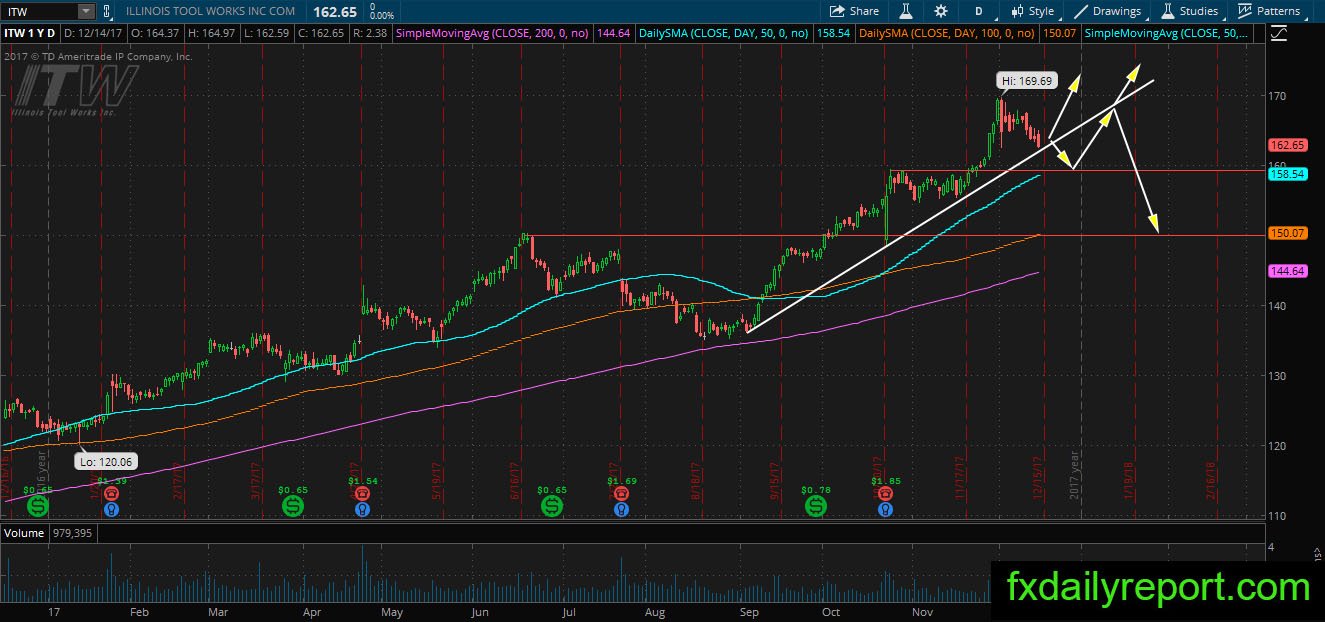
Task: Click the blue lightbulb icon below $1.54 earnings
Action: coord(362,509)
